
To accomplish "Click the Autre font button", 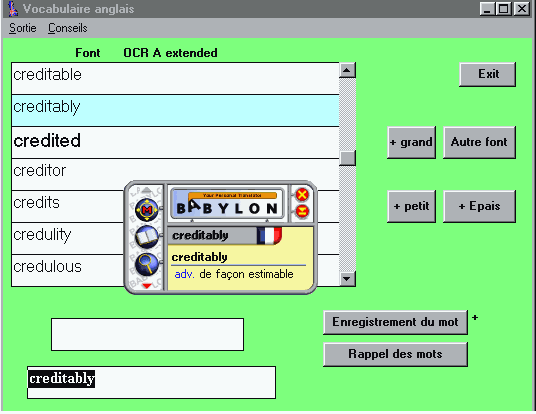I will pyautogui.click(x=479, y=142).
